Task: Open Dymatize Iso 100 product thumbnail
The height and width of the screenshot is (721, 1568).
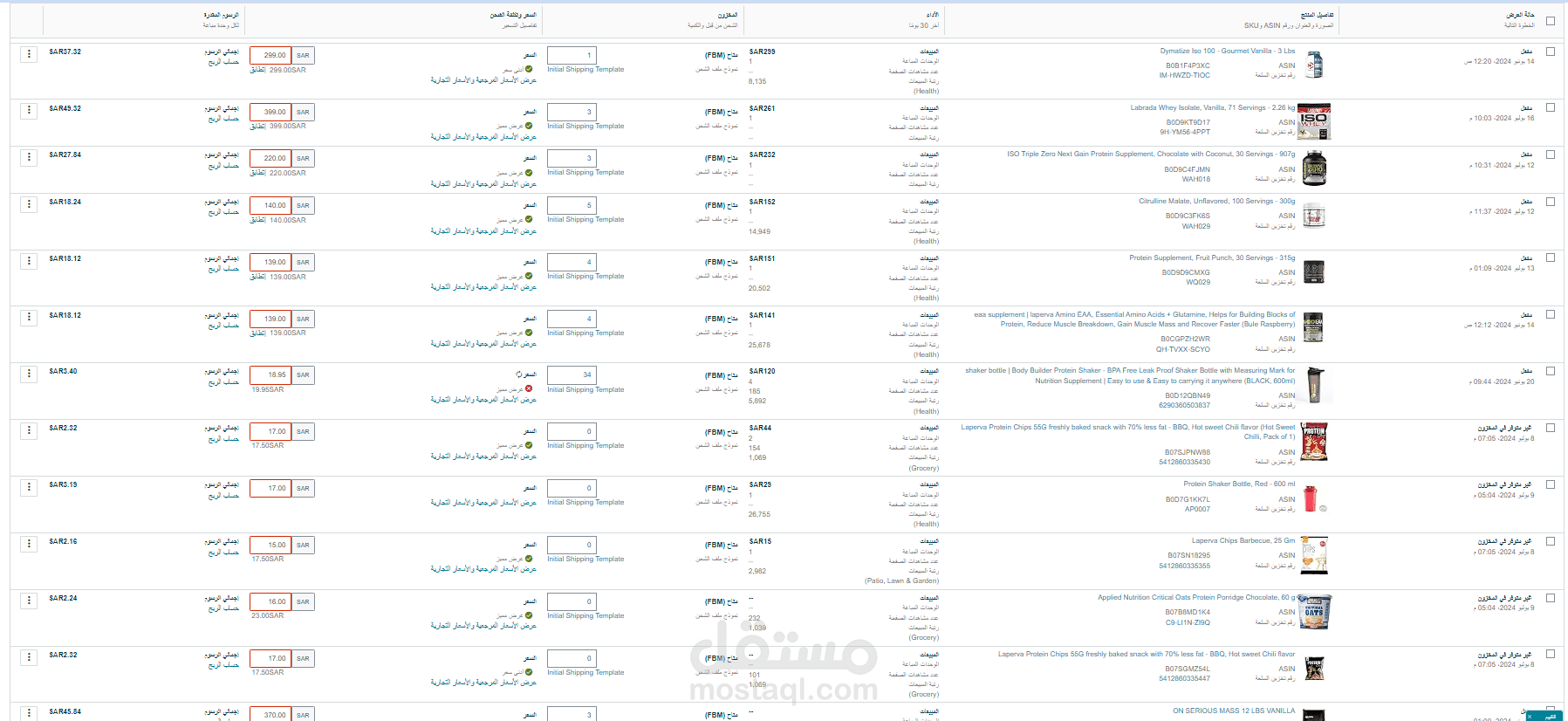Action: (1315, 65)
